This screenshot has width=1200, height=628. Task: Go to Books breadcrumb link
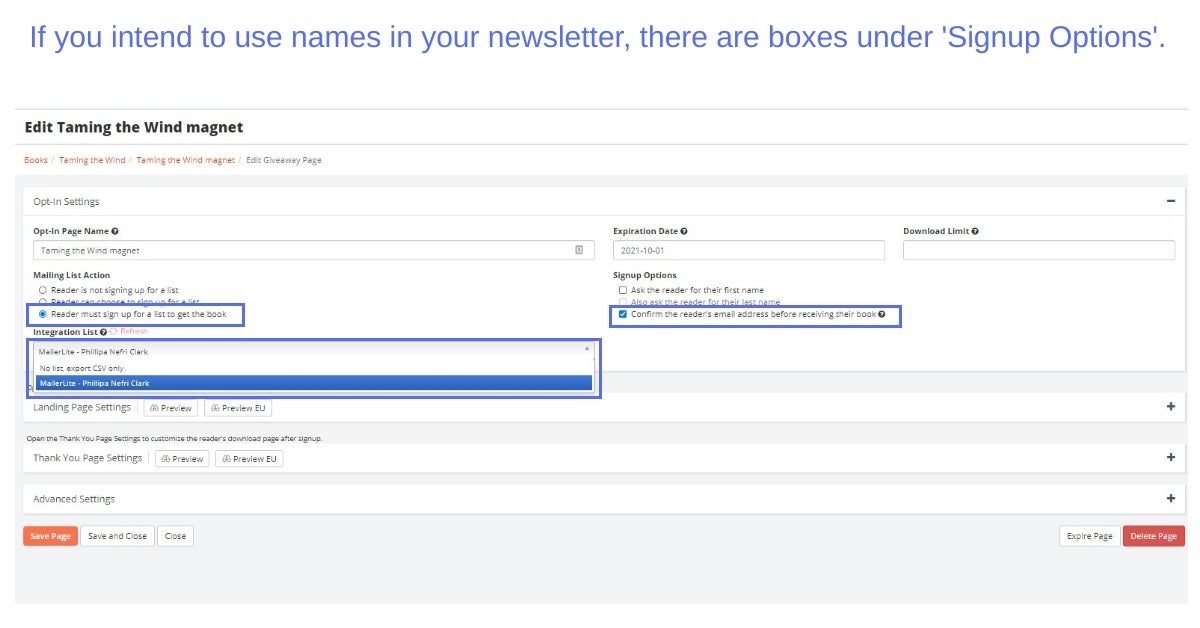point(36,160)
